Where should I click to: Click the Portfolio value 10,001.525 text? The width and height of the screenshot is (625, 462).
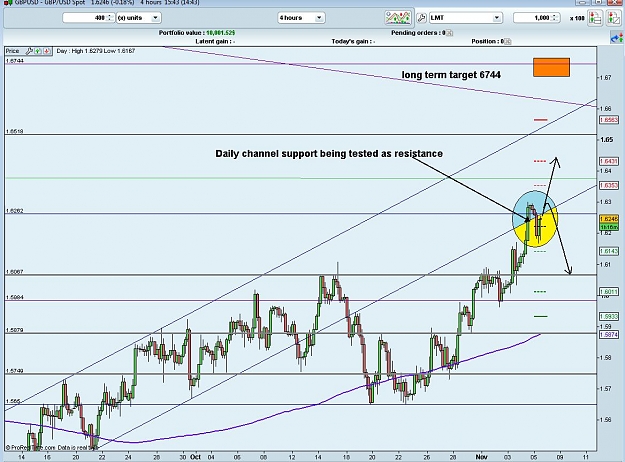(x=197, y=33)
